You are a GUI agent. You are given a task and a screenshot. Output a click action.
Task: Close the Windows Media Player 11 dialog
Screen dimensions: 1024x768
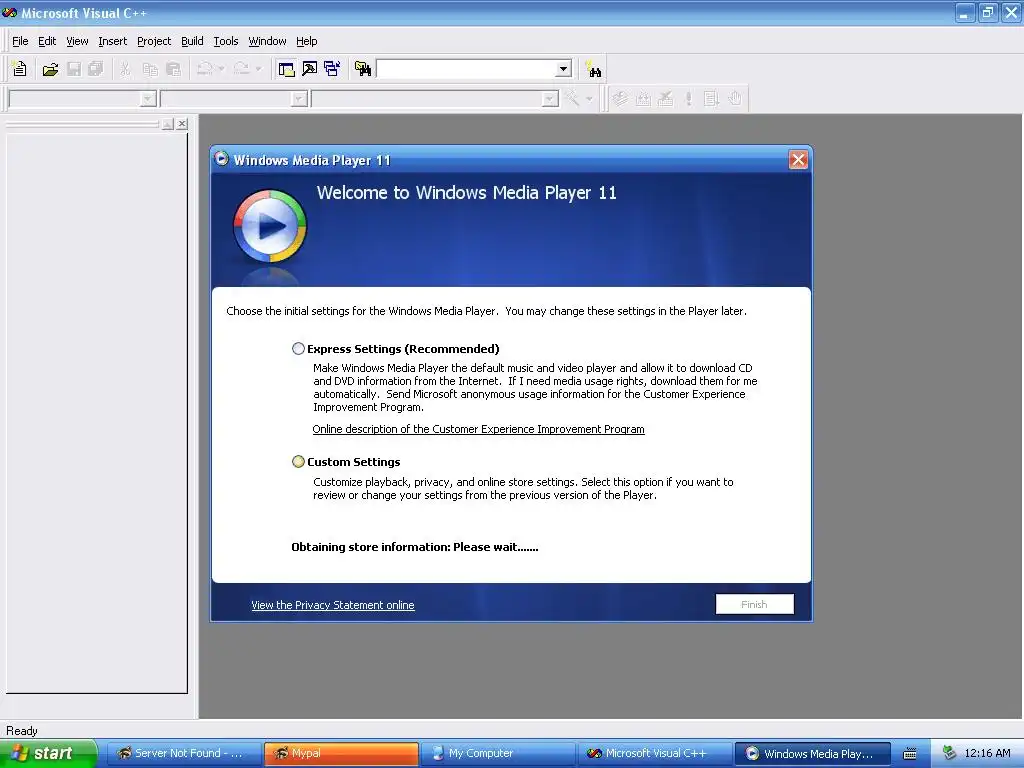click(x=798, y=160)
